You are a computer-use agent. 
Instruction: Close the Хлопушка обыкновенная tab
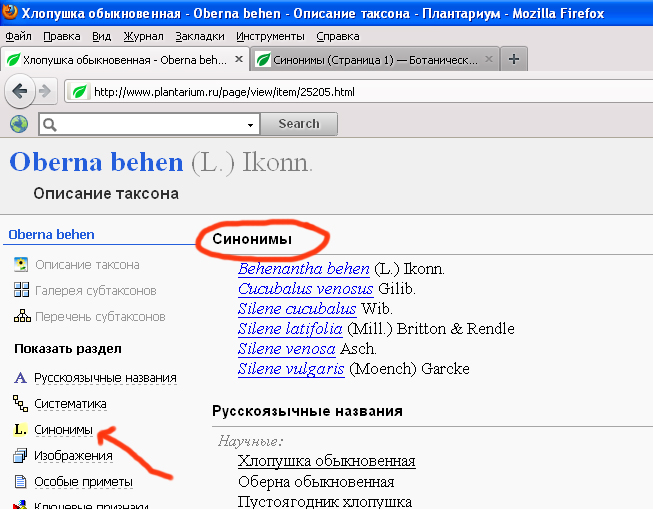(x=239, y=59)
